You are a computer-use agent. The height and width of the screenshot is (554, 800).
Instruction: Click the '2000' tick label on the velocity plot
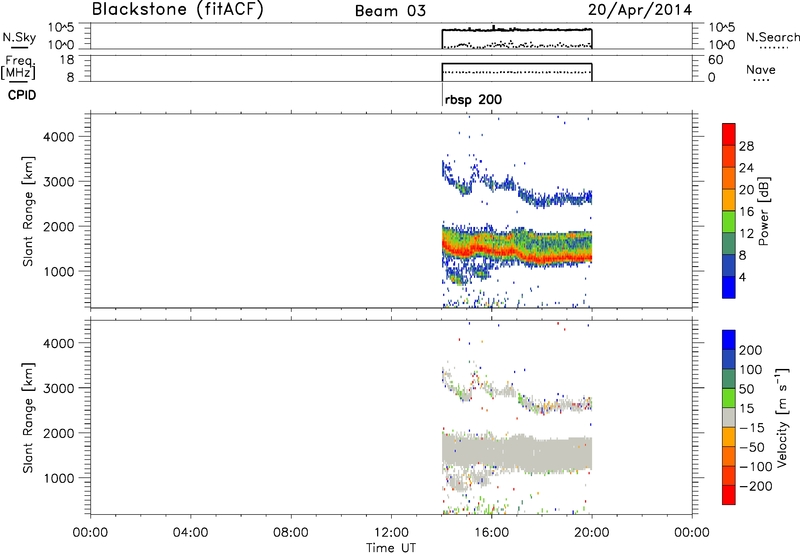point(58,433)
